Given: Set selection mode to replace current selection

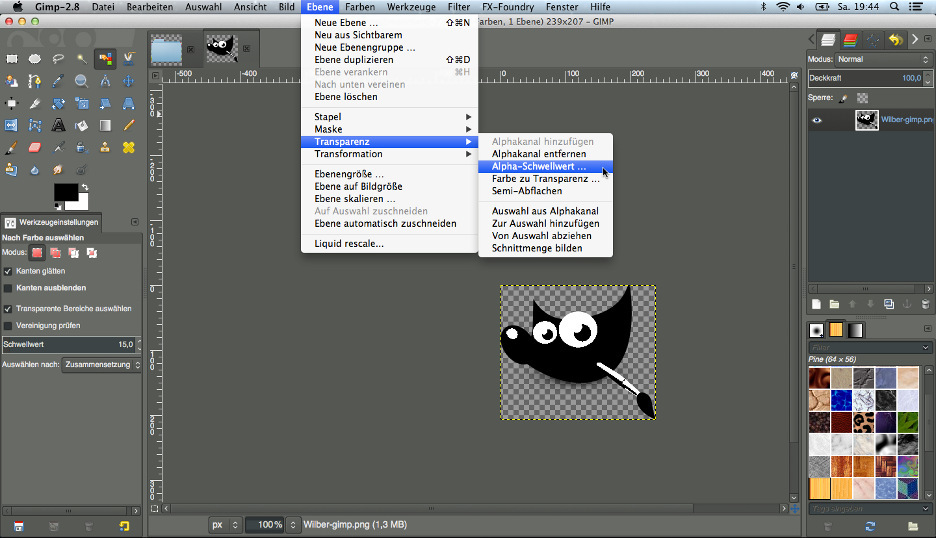Looking at the screenshot, I should pyautogui.click(x=37, y=253).
